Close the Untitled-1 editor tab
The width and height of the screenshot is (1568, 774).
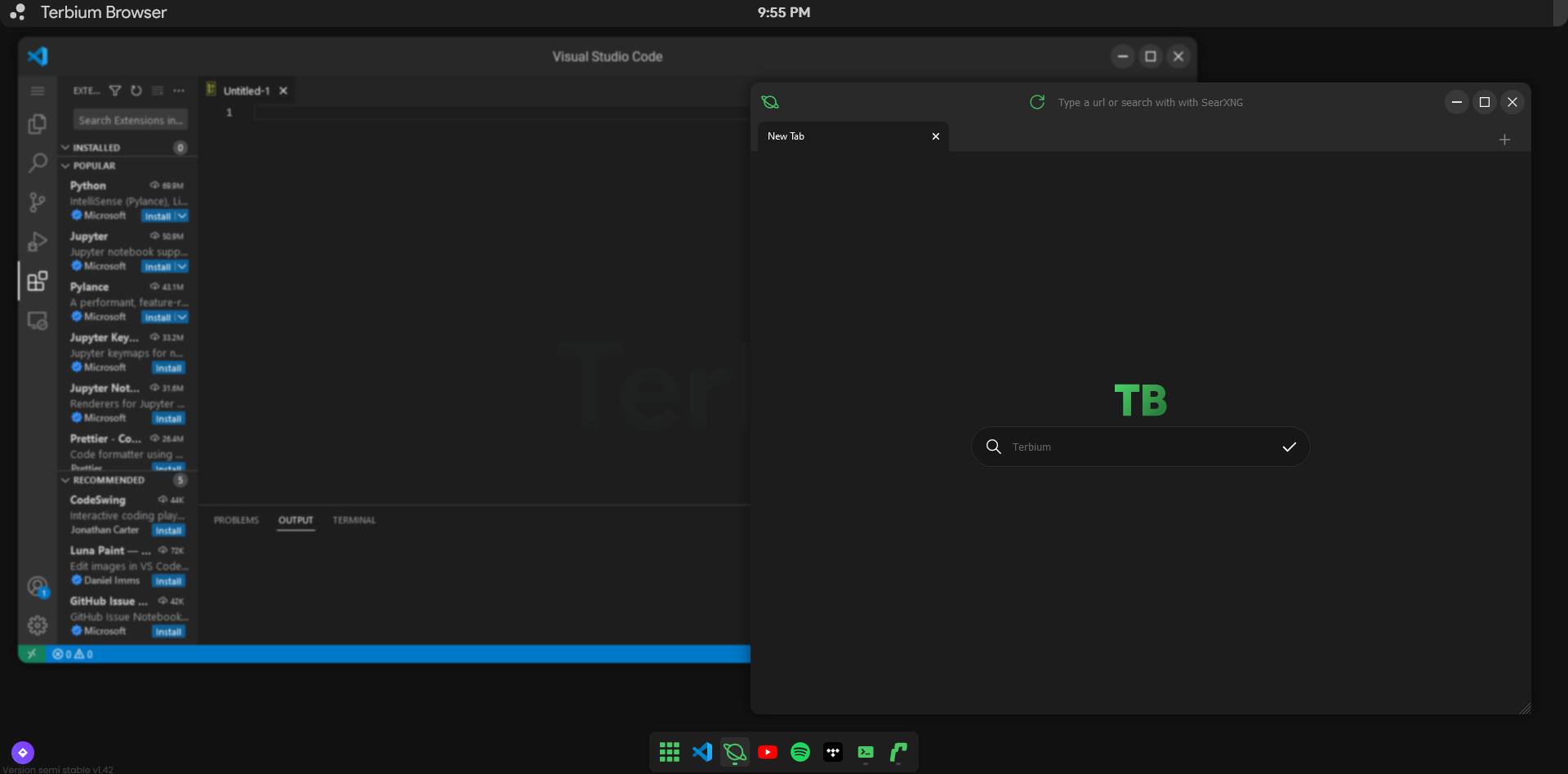283,91
